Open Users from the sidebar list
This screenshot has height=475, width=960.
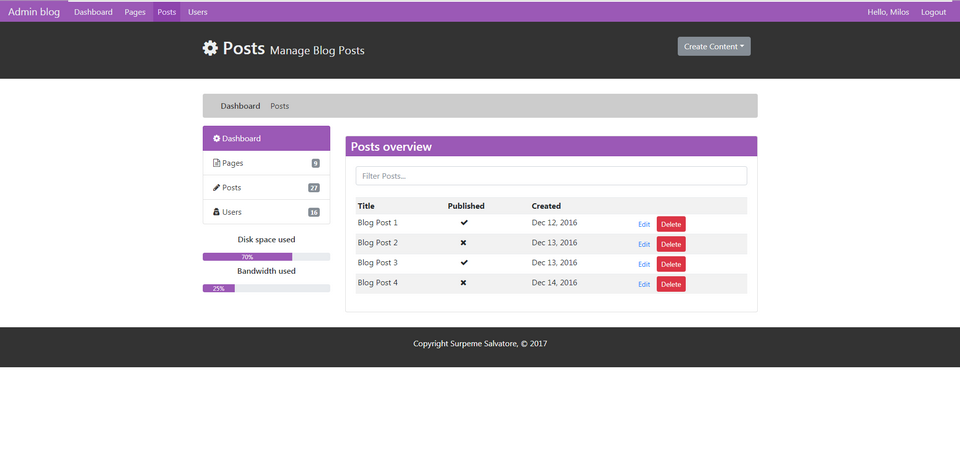coord(266,212)
